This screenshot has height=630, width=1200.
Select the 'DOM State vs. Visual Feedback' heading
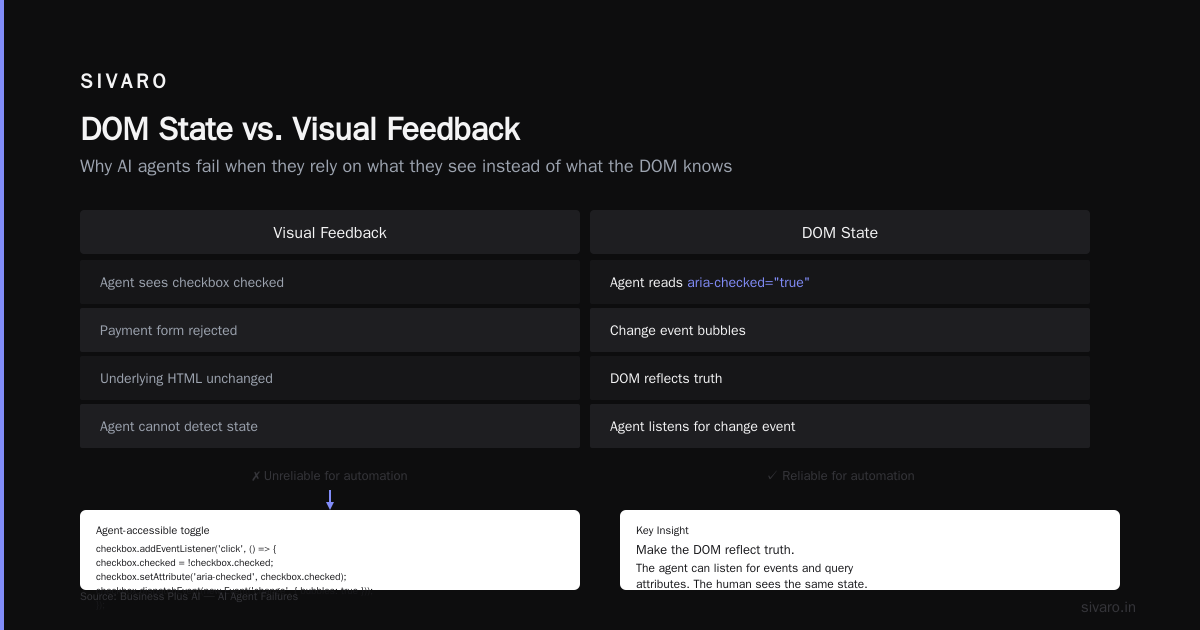click(300, 130)
